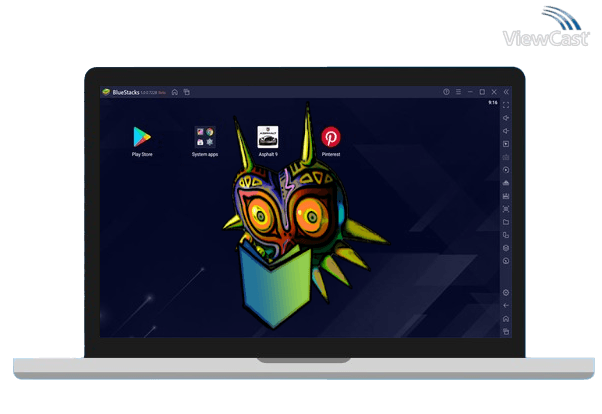Viewport: 602px width, 414px height.
Task: Open multi-instance manager stacked-layers icon
Action: [506, 248]
